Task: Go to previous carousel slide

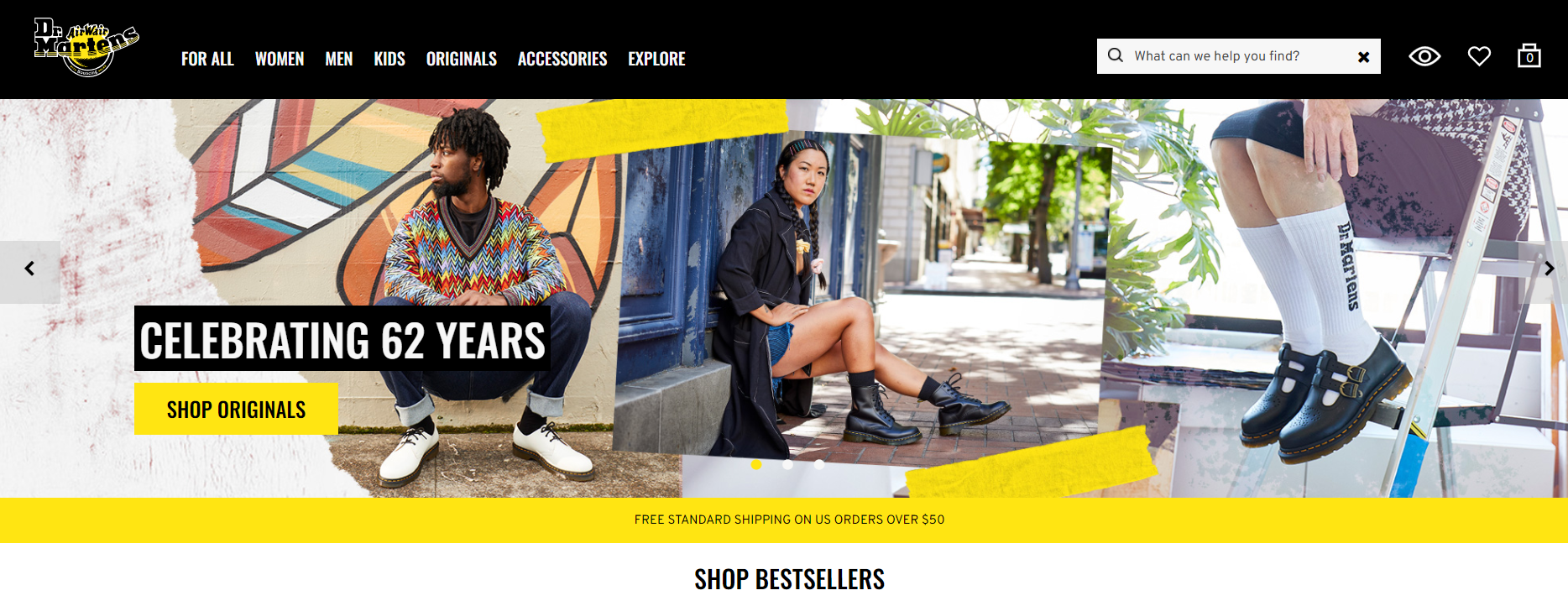Action: coord(29,269)
